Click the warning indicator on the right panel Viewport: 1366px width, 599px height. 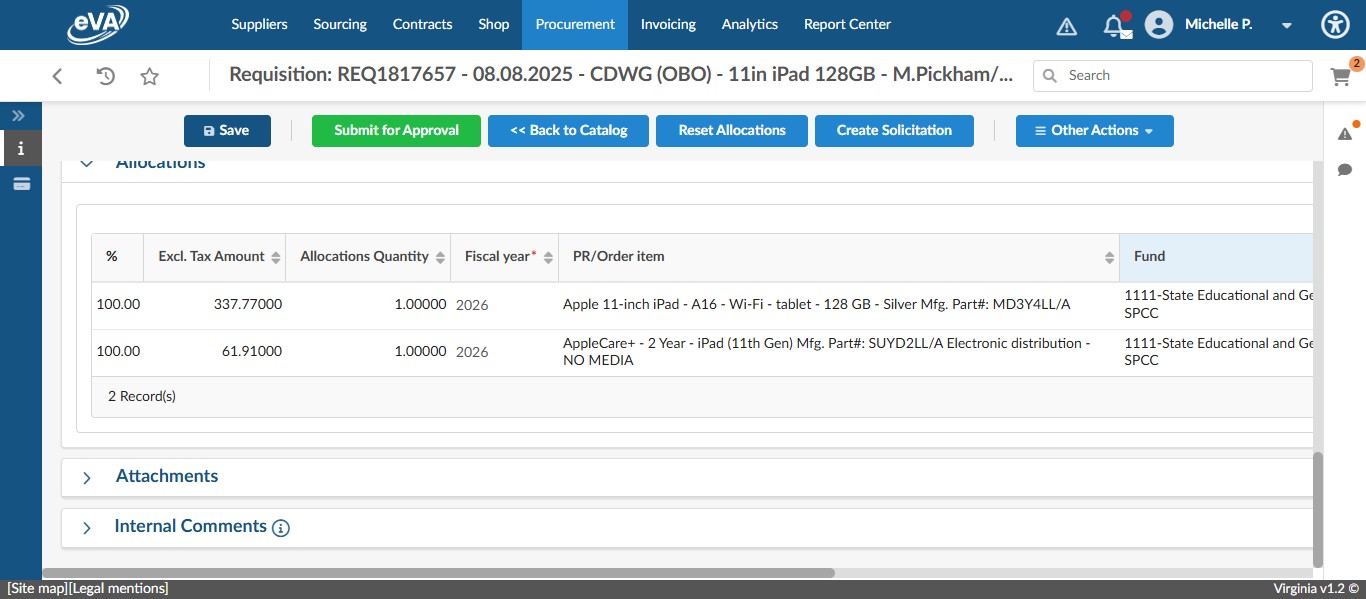pos(1345,131)
